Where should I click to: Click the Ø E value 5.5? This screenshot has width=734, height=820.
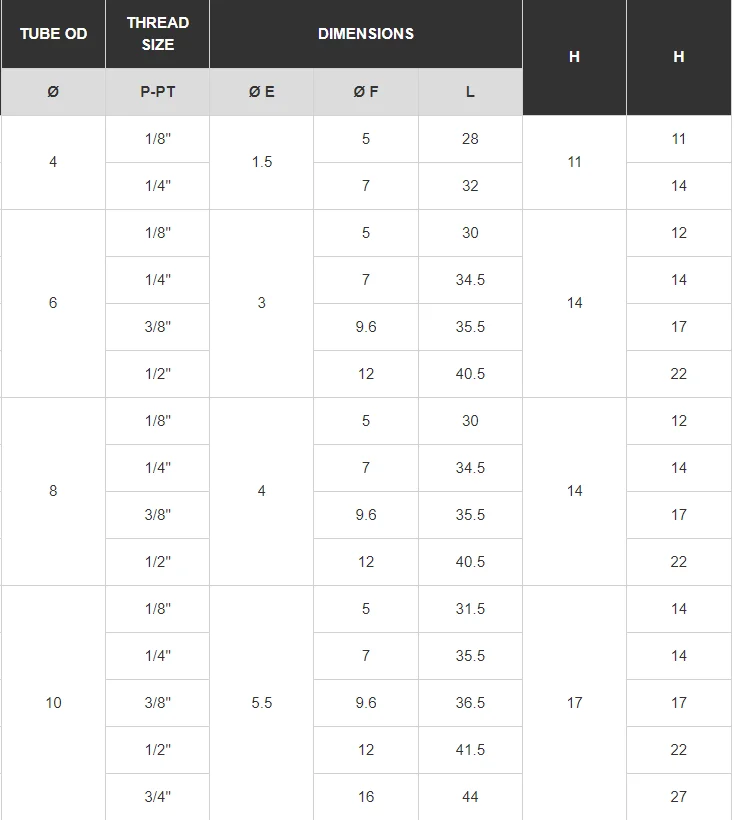coord(261,703)
